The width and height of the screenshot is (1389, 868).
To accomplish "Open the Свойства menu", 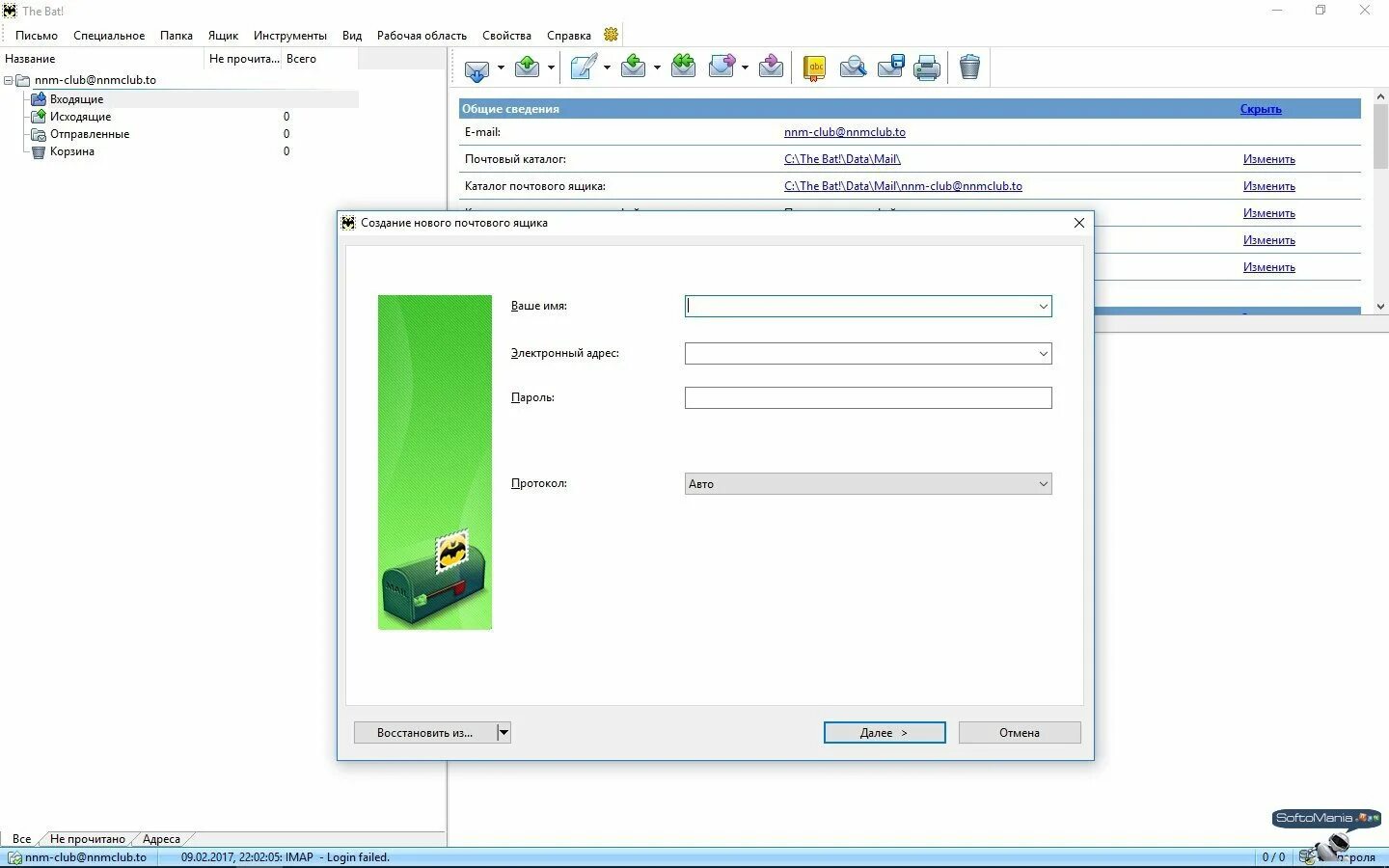I will coord(506,36).
